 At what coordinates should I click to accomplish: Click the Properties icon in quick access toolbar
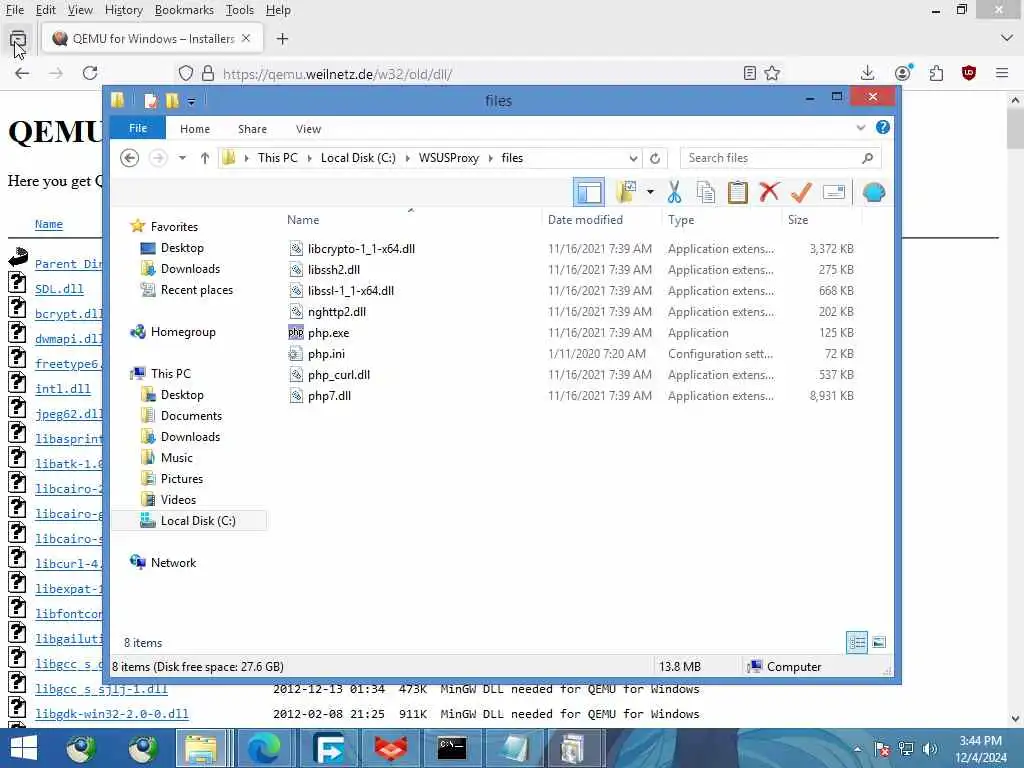[x=150, y=101]
